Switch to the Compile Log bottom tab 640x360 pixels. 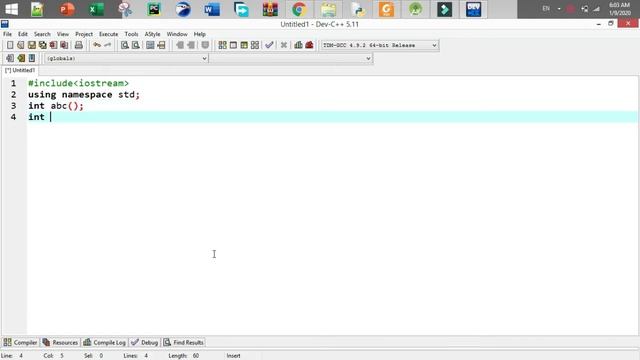tap(105, 342)
